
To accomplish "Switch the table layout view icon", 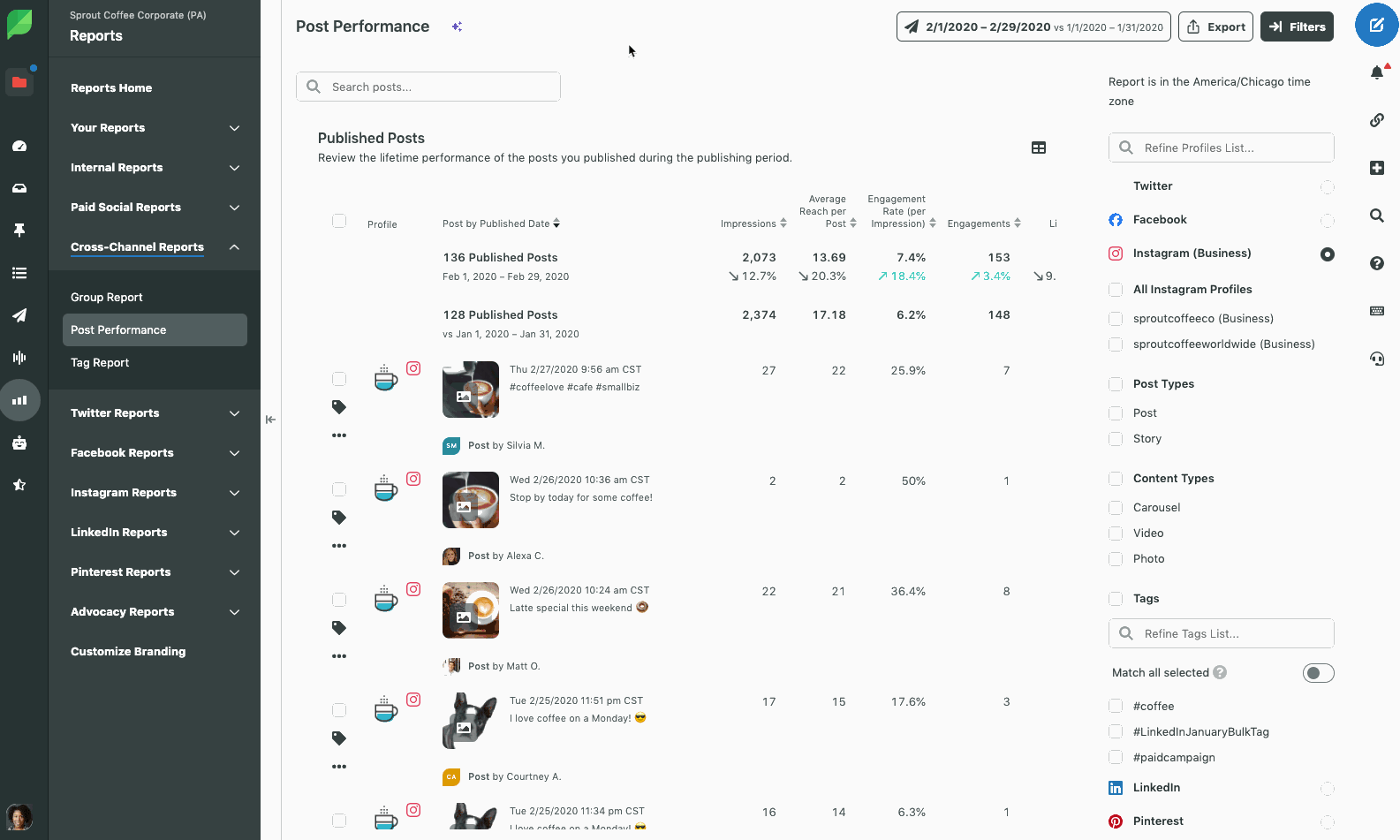I will point(1039,148).
